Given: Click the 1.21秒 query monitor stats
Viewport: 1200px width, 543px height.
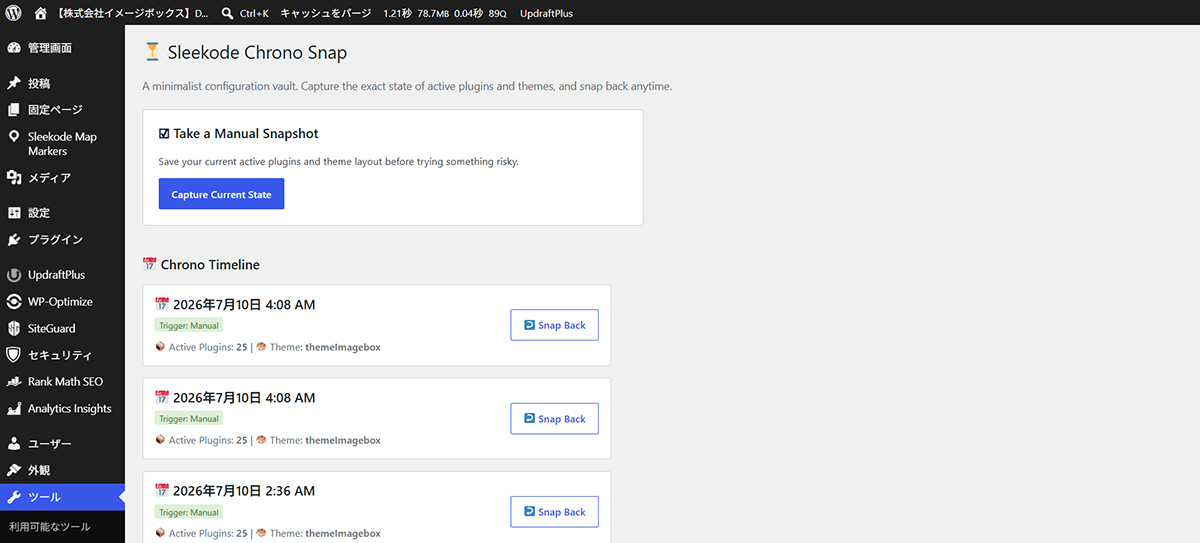Looking at the screenshot, I should point(399,13).
